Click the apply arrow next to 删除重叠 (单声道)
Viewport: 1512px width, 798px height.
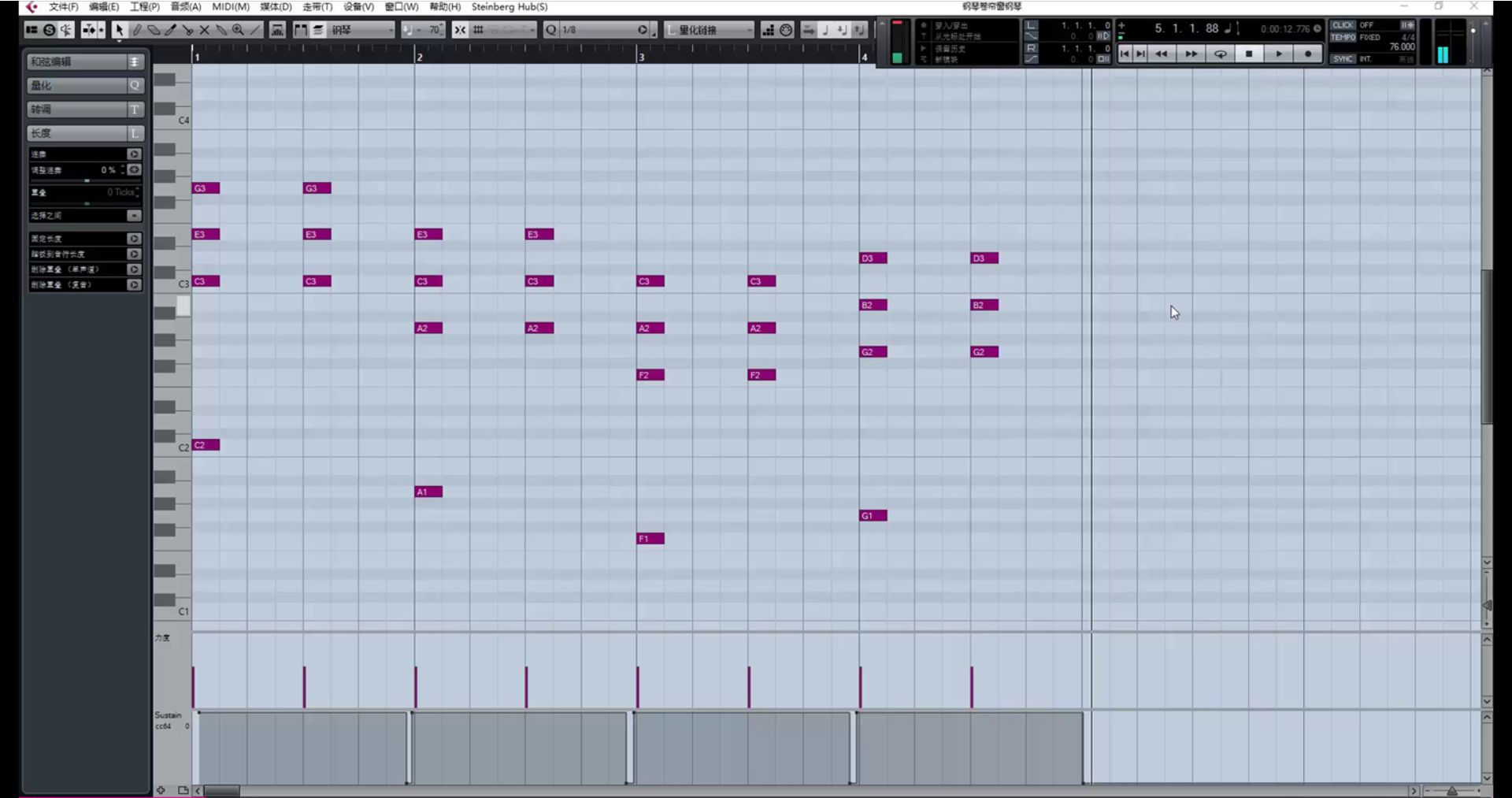134,269
